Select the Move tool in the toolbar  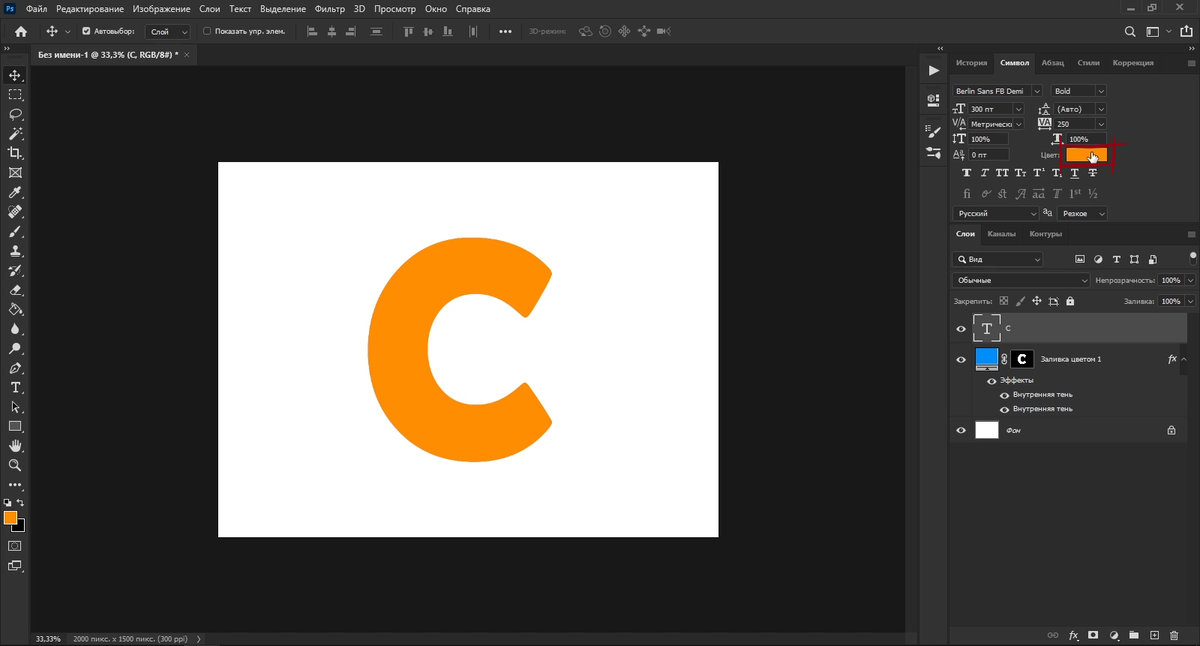pyautogui.click(x=15, y=75)
